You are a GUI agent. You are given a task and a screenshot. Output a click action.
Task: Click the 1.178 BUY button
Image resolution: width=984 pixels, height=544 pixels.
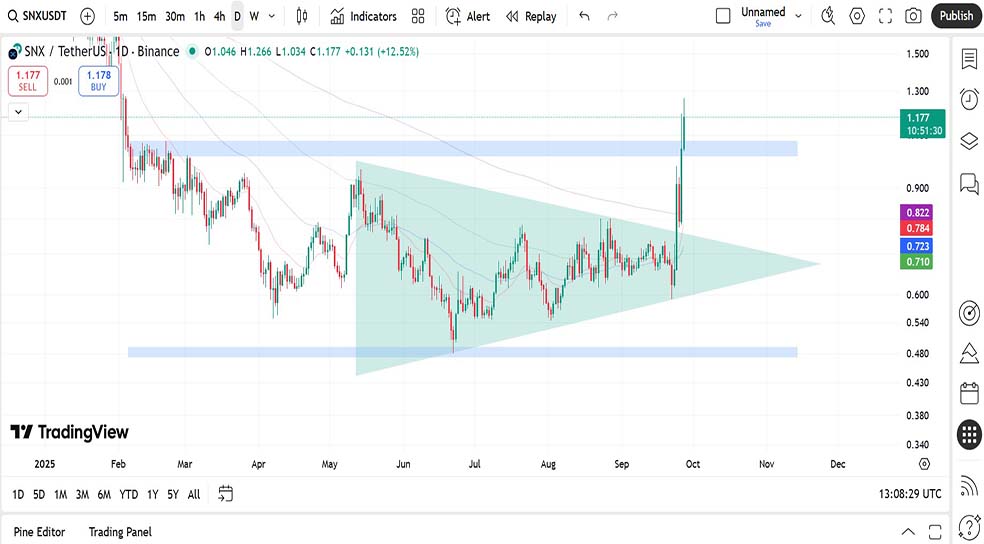tap(99, 82)
